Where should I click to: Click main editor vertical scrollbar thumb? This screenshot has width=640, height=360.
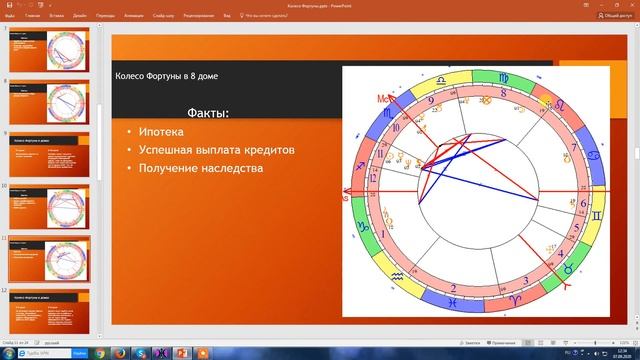637,153
